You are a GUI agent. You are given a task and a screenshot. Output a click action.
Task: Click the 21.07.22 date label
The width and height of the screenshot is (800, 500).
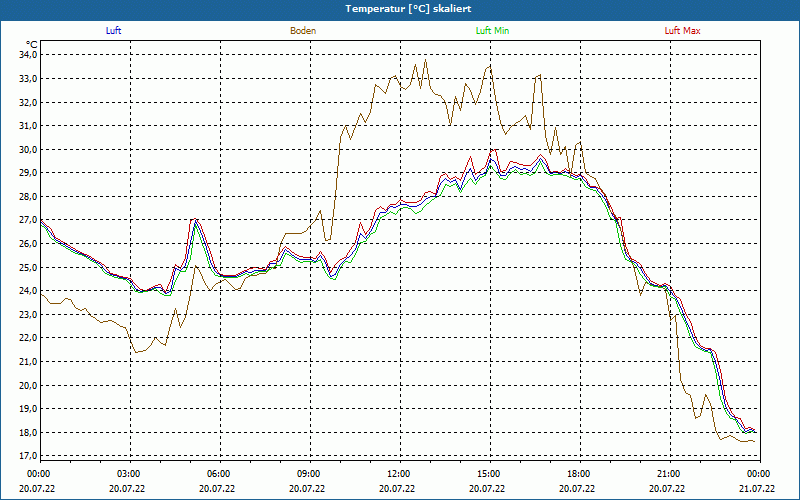(x=757, y=489)
